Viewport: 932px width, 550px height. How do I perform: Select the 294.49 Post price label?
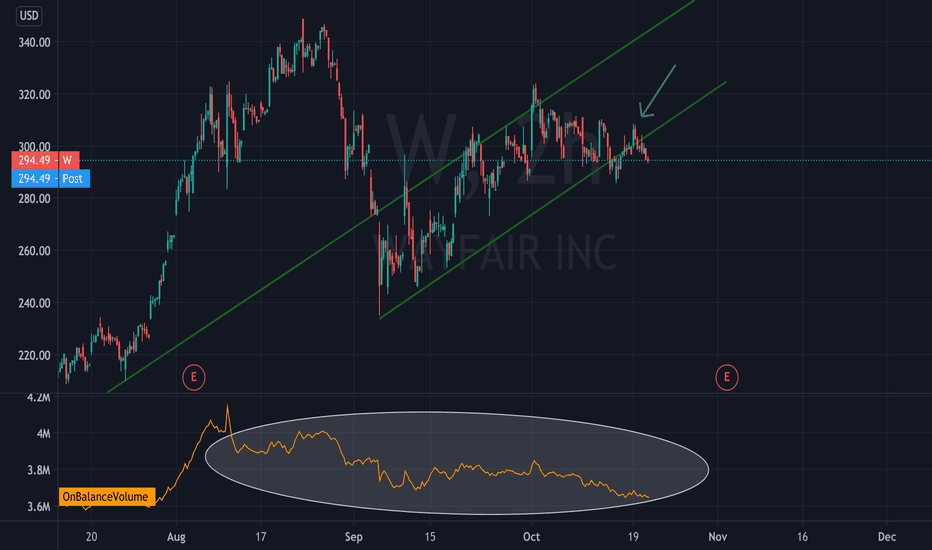point(51,178)
